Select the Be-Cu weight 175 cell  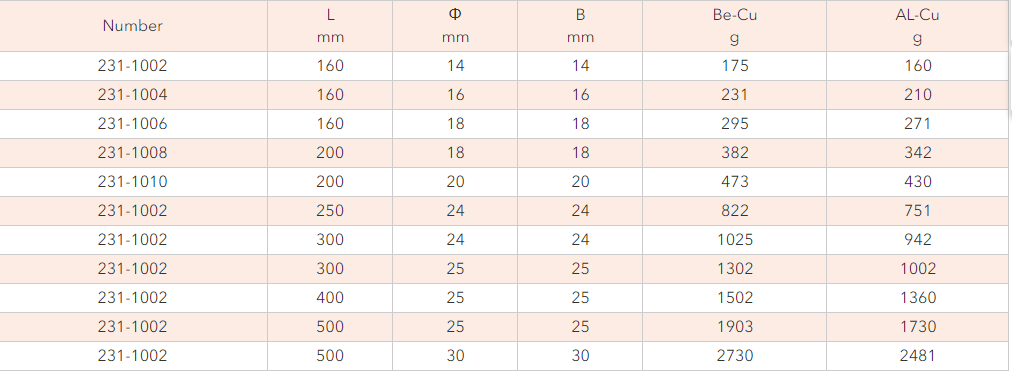pyautogui.click(x=734, y=66)
